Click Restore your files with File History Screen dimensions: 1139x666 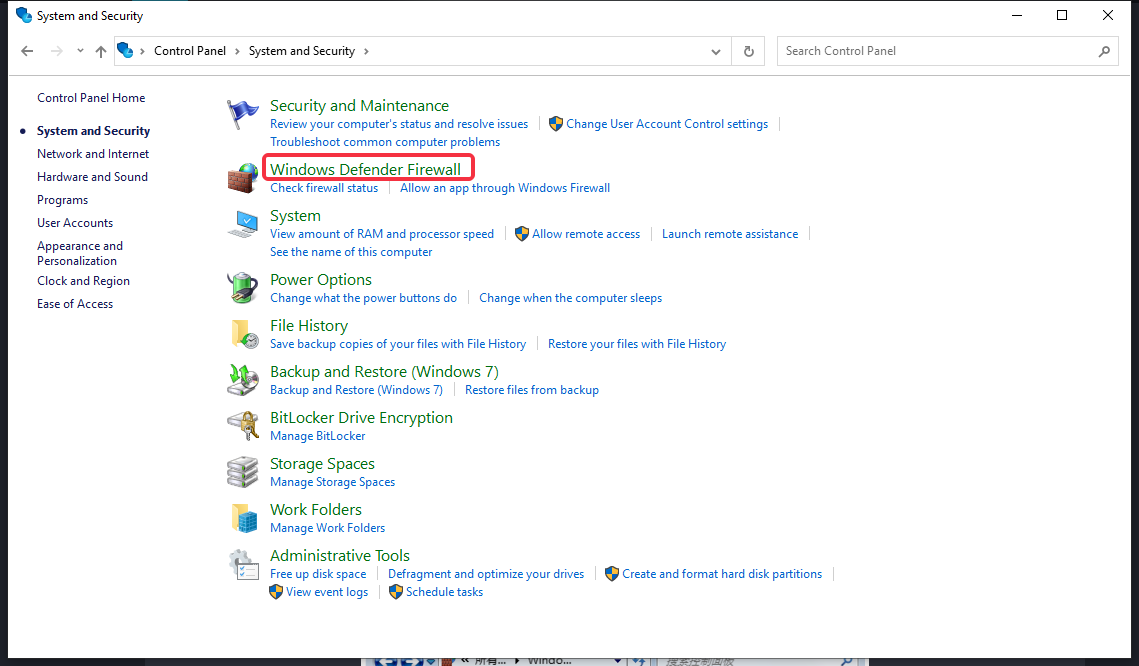tap(637, 344)
